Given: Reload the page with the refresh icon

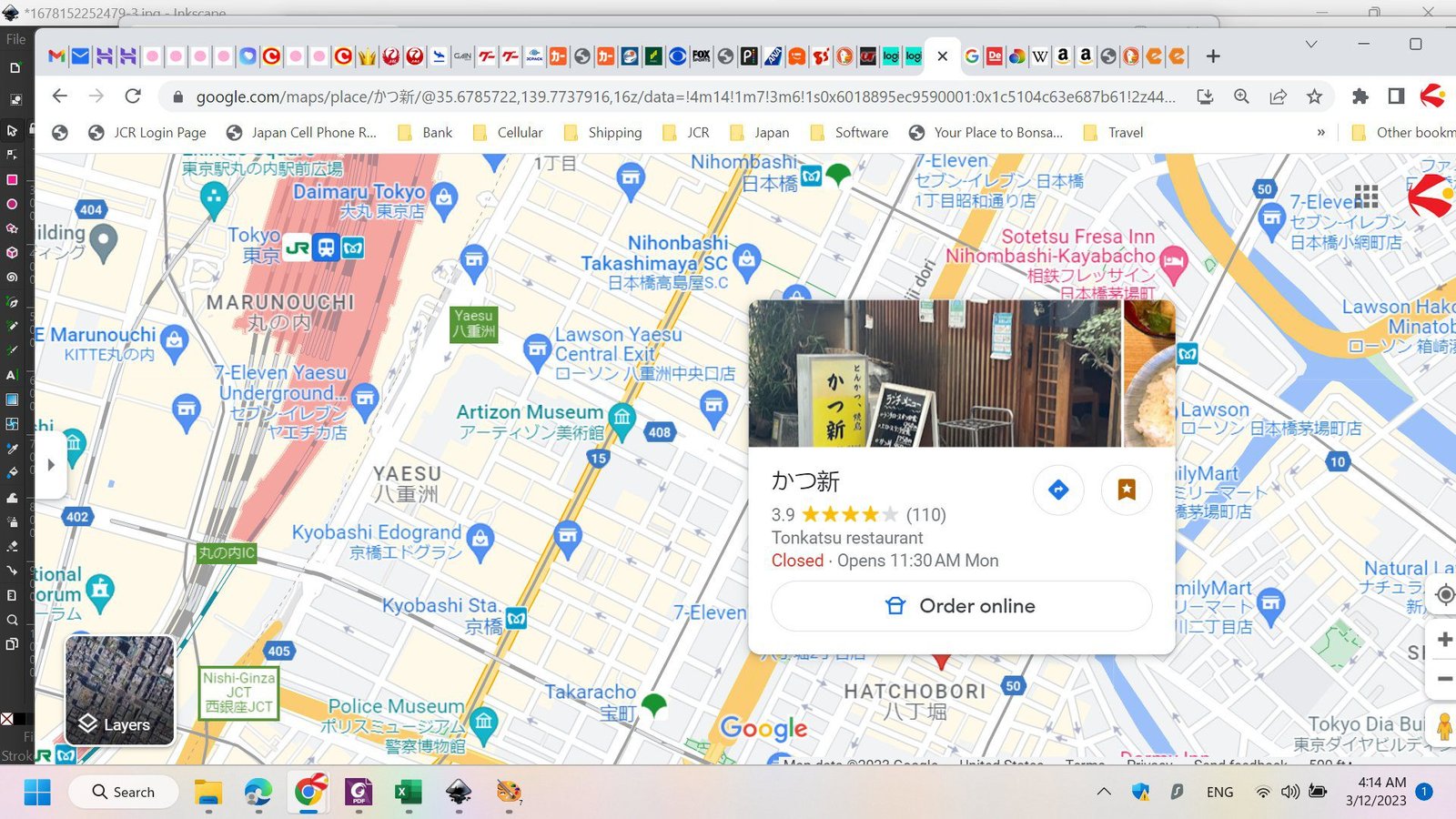Looking at the screenshot, I should pyautogui.click(x=133, y=96).
